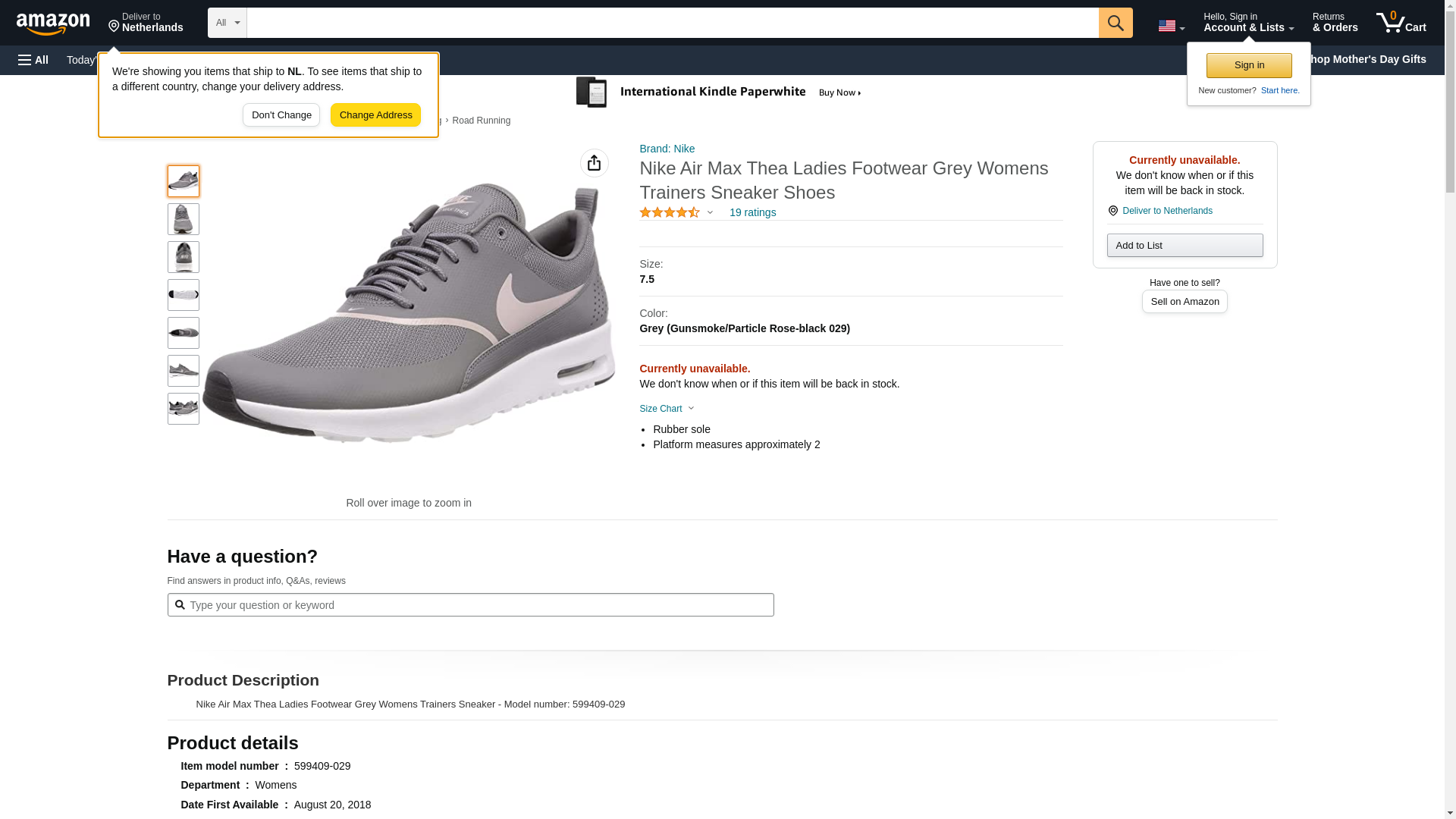Click the search magnifier button
Screen dimensions: 1456x819
click(x=1115, y=23)
